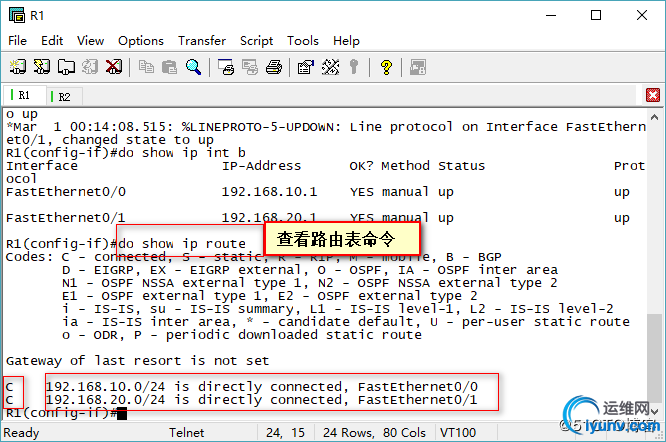Viewport: 666px width, 442px height.
Task: Open the View menu
Action: [90, 41]
